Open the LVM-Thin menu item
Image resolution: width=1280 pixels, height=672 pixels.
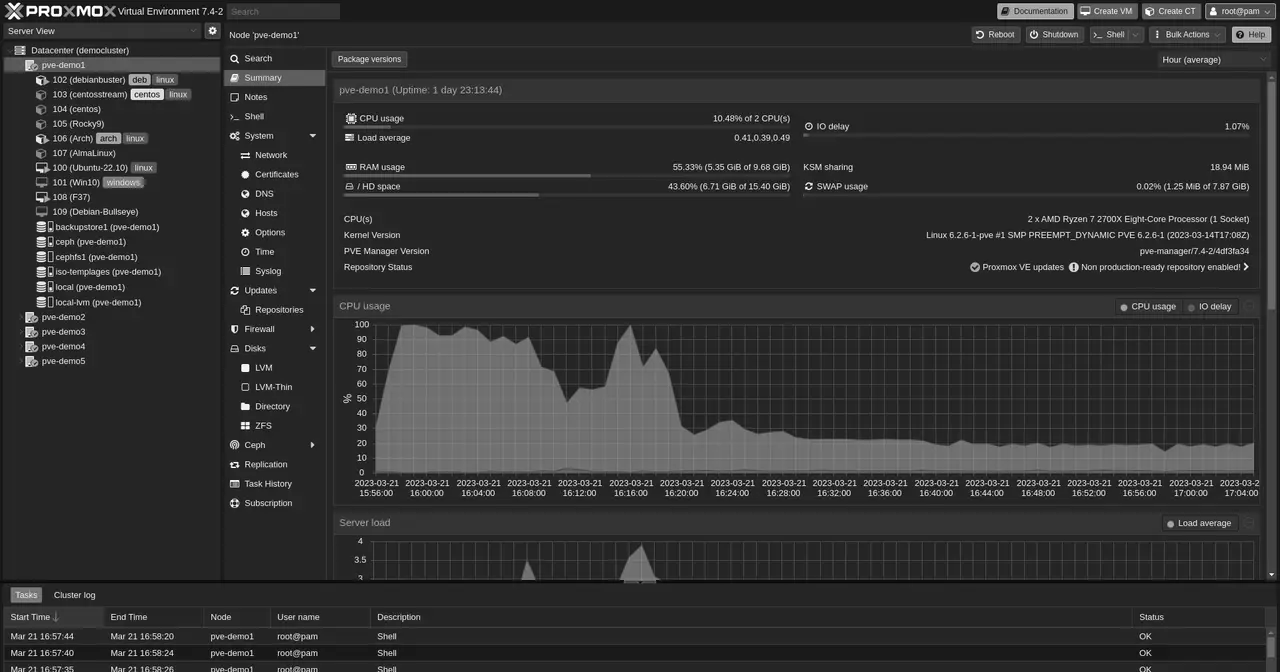275,387
